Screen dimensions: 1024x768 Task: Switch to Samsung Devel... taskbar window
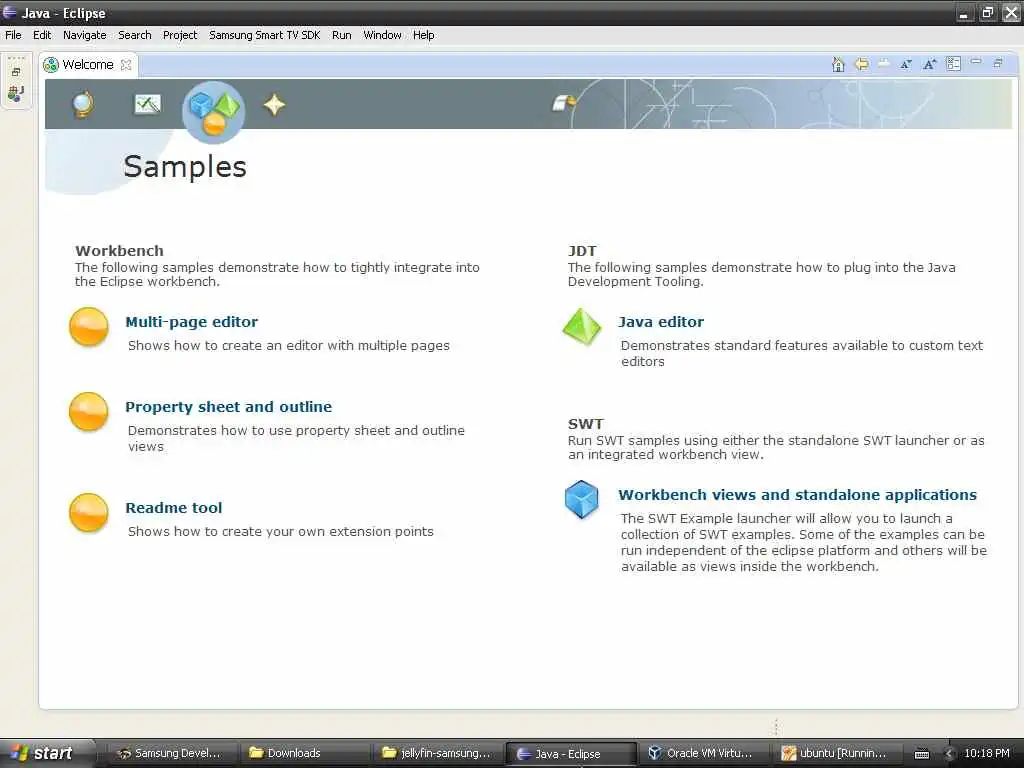170,753
